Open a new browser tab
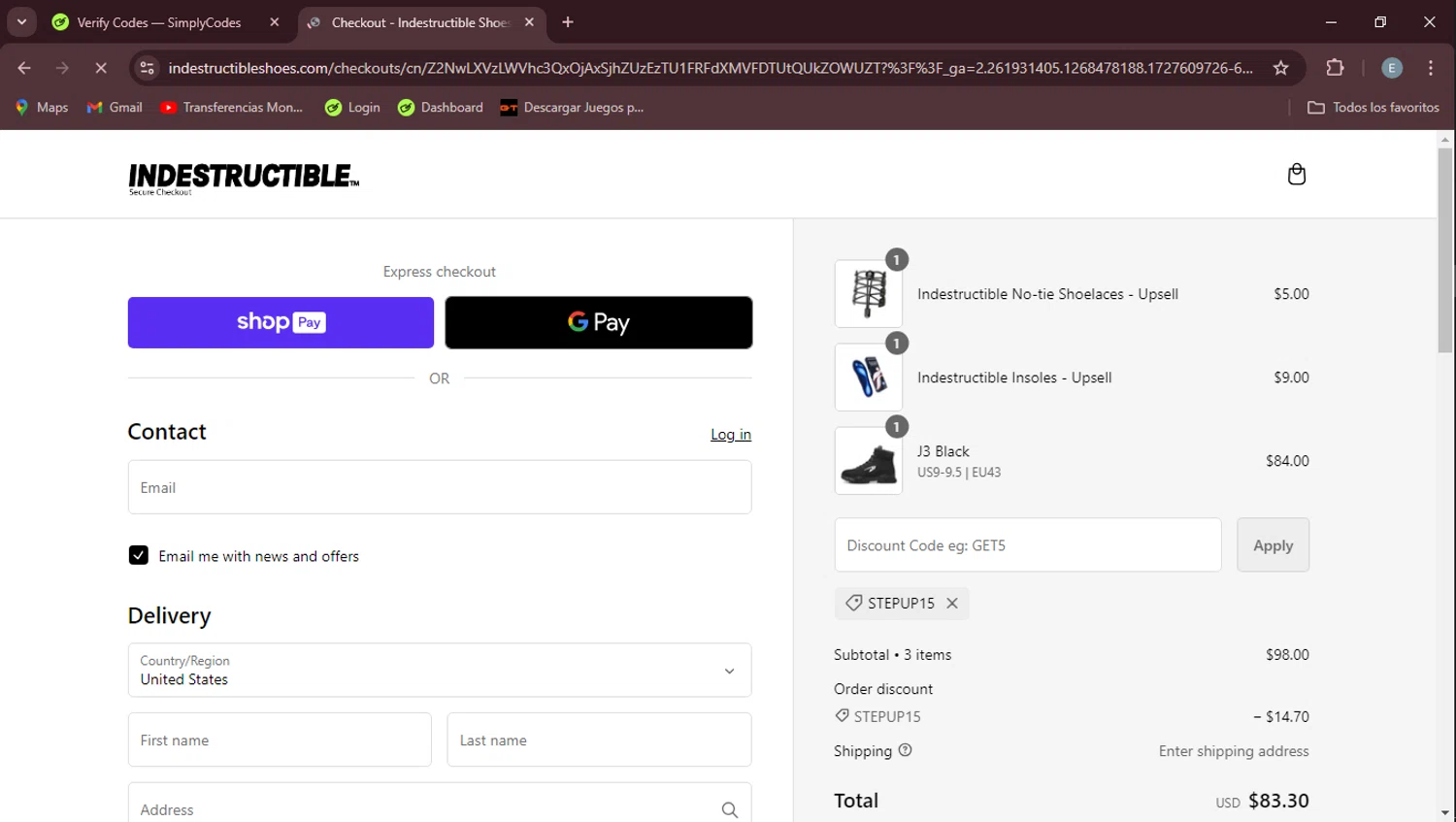1456x822 pixels. 568,22
